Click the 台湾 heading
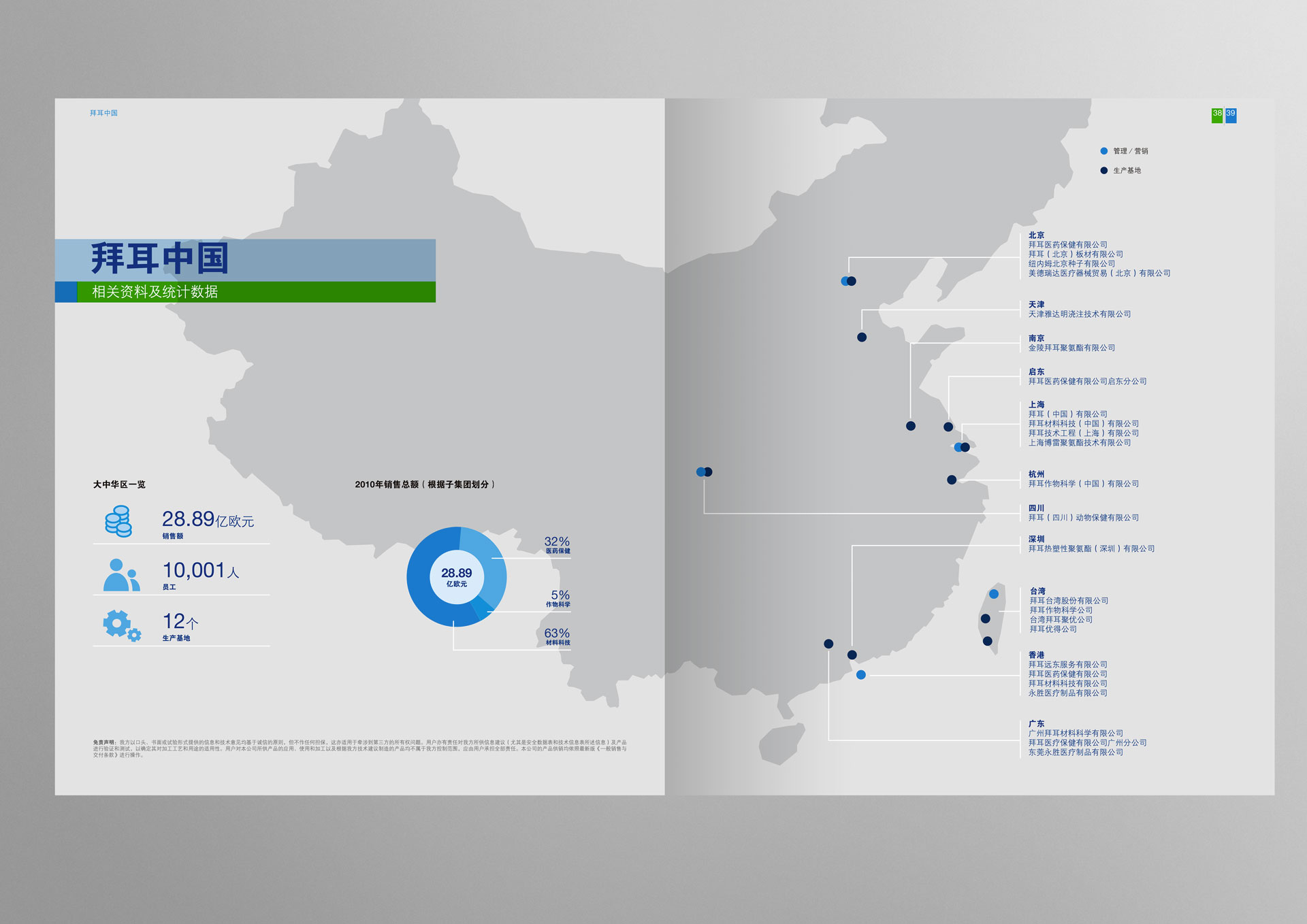The image size is (1307, 924). [x=1037, y=591]
